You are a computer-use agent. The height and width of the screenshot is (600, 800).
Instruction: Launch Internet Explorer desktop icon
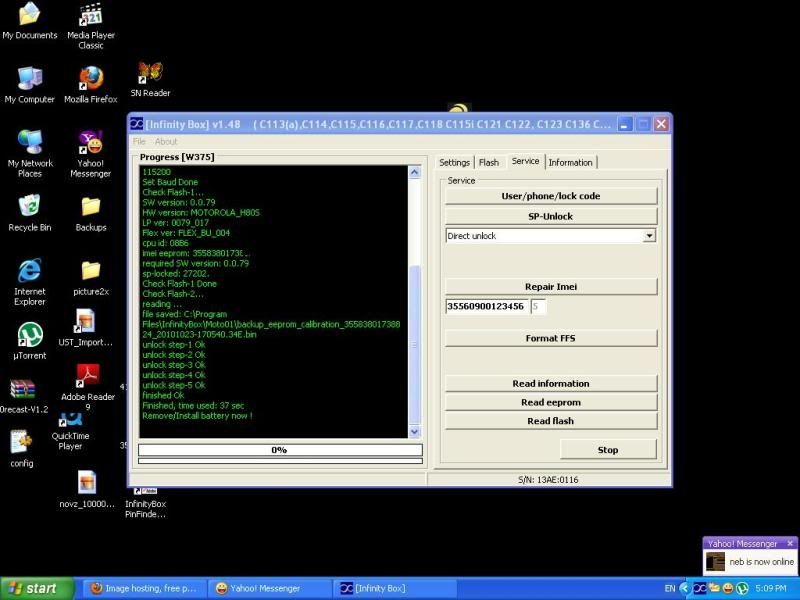[30, 282]
